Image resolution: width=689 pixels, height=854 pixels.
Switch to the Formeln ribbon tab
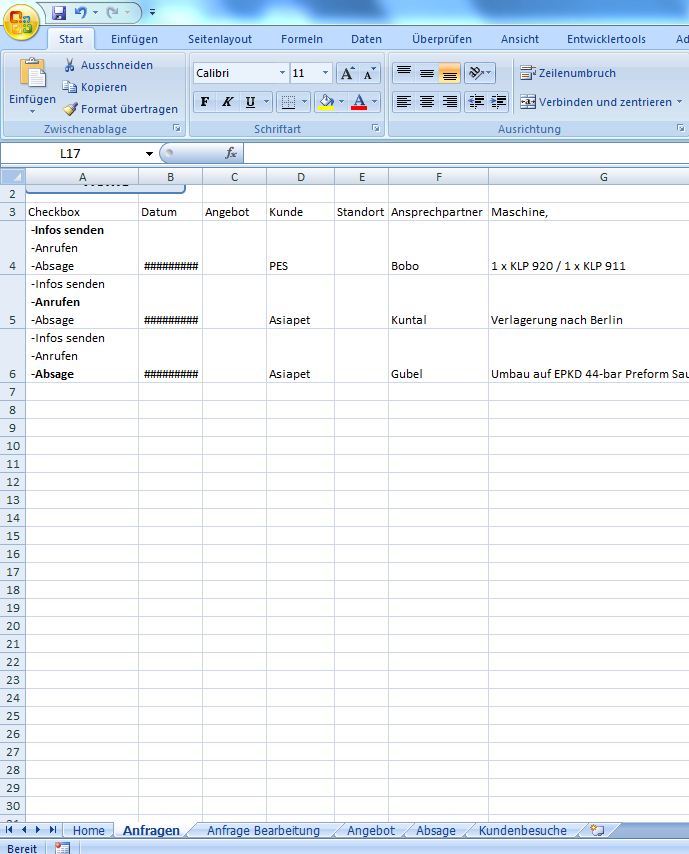[x=302, y=39]
